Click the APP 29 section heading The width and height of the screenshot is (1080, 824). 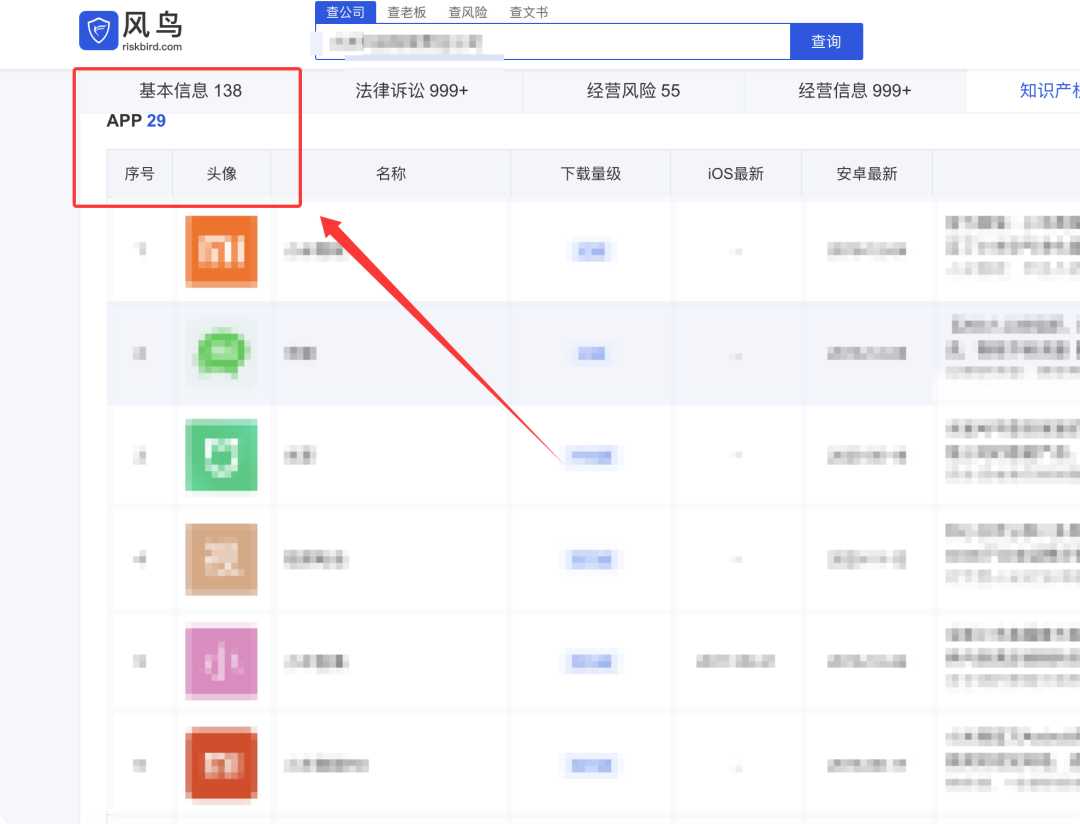(136, 121)
